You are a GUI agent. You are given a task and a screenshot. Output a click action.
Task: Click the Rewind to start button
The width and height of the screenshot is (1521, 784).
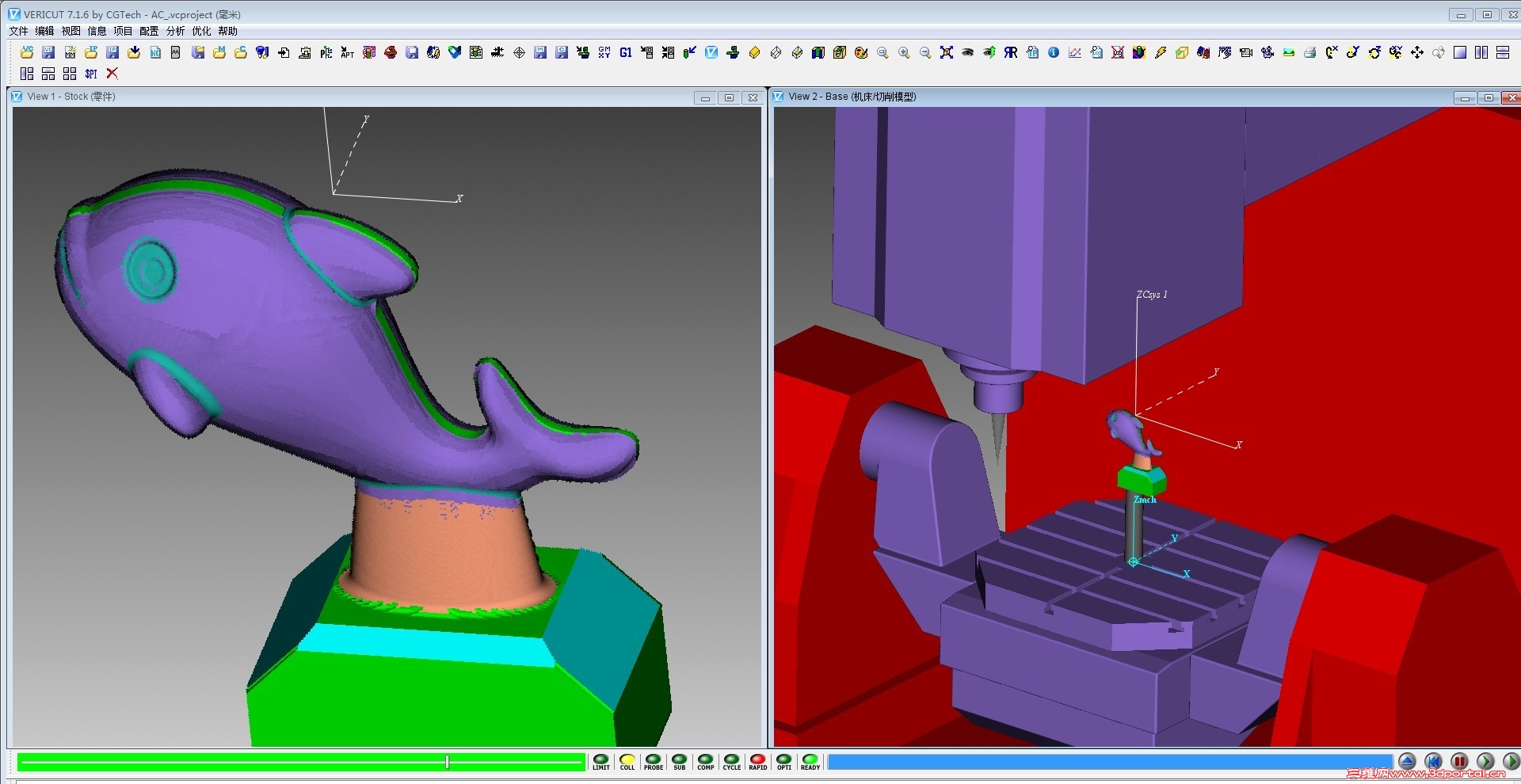point(1433,762)
